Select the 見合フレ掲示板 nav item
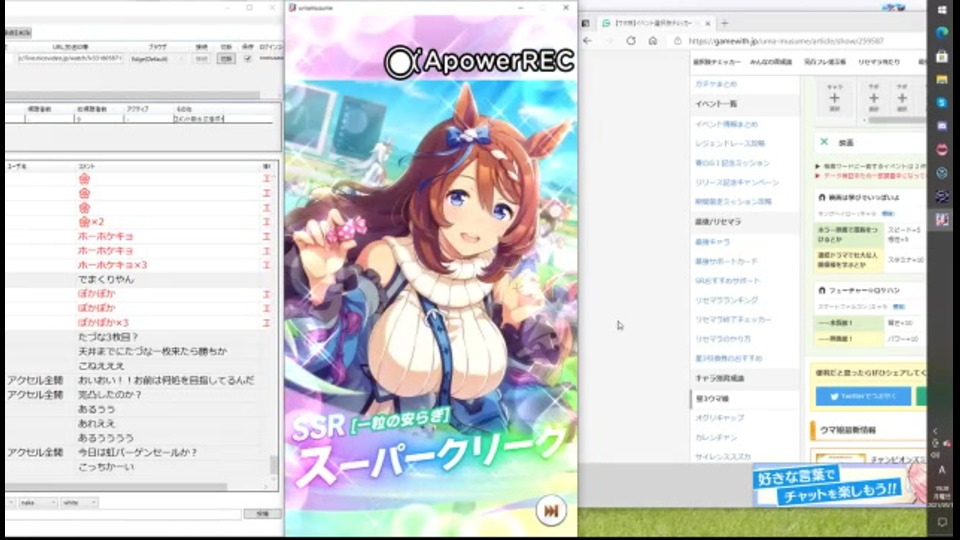This screenshot has height=540, width=960. tap(825, 62)
